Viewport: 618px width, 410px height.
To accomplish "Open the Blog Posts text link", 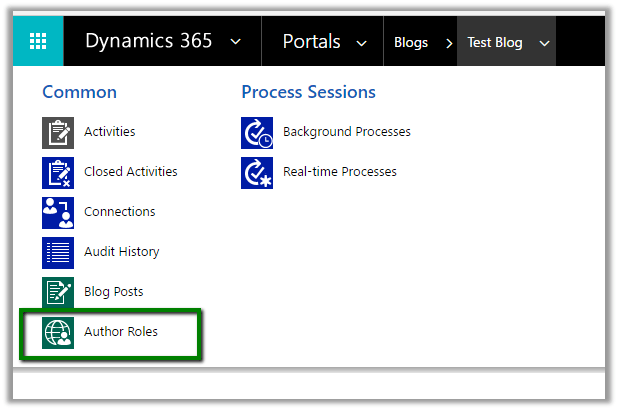I will point(114,292).
